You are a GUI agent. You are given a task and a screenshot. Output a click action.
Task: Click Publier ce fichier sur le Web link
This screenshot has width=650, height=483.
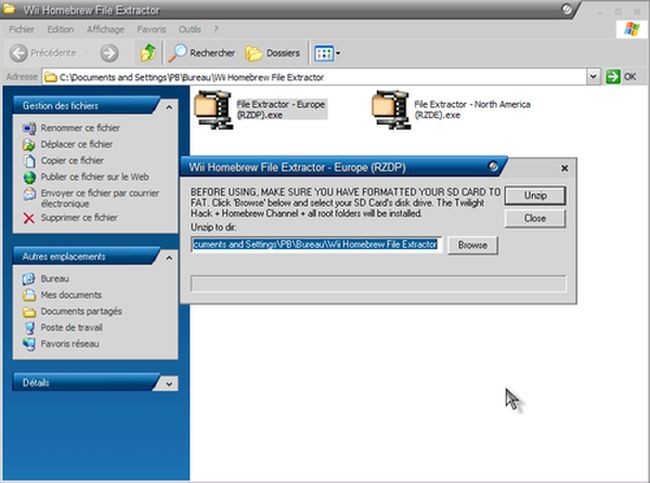click(95, 177)
